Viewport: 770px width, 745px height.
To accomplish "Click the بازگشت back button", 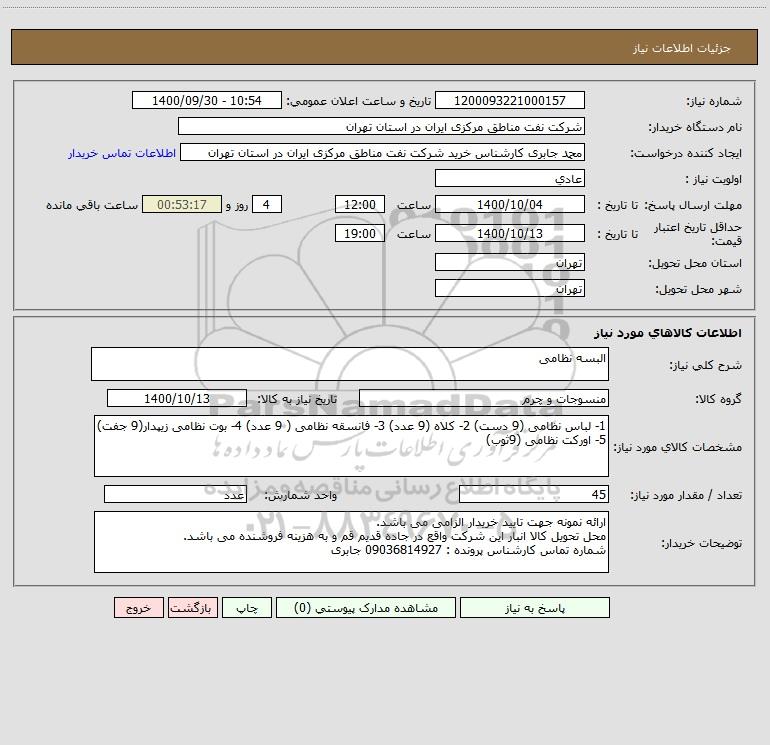I will pos(192,607).
